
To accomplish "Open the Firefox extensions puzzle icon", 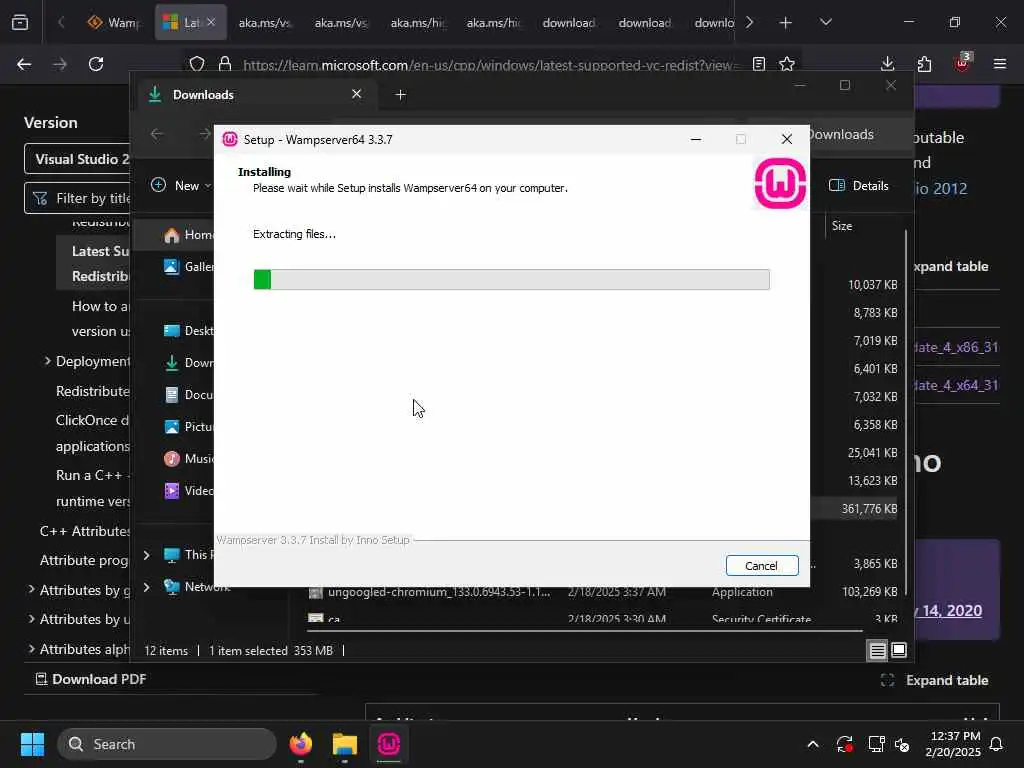I will pyautogui.click(x=924, y=63).
